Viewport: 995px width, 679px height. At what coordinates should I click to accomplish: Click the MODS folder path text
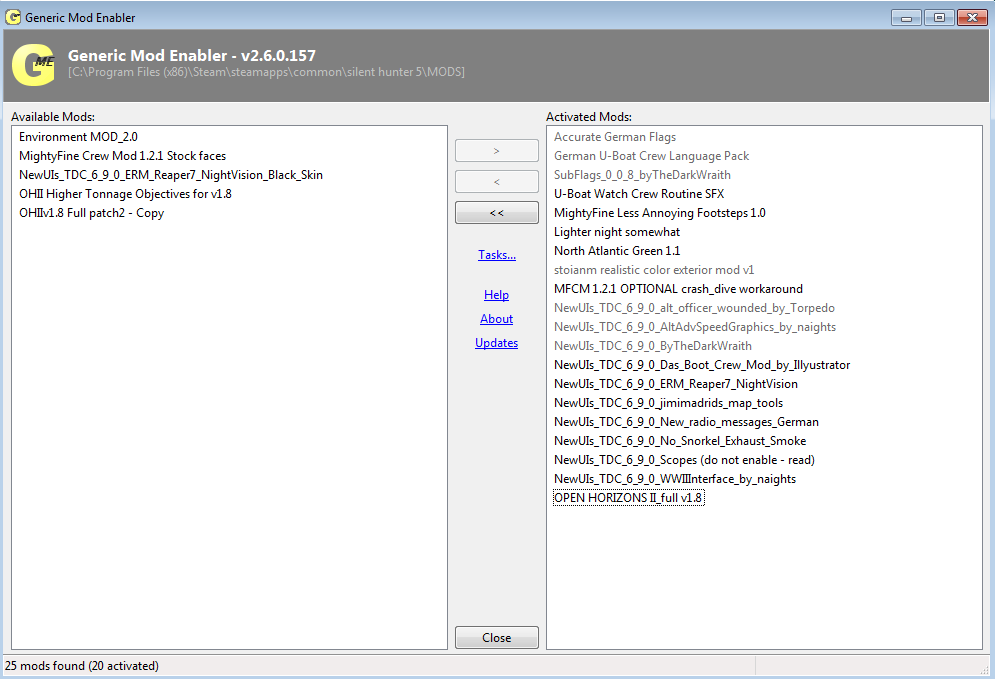pyautogui.click(x=267, y=72)
